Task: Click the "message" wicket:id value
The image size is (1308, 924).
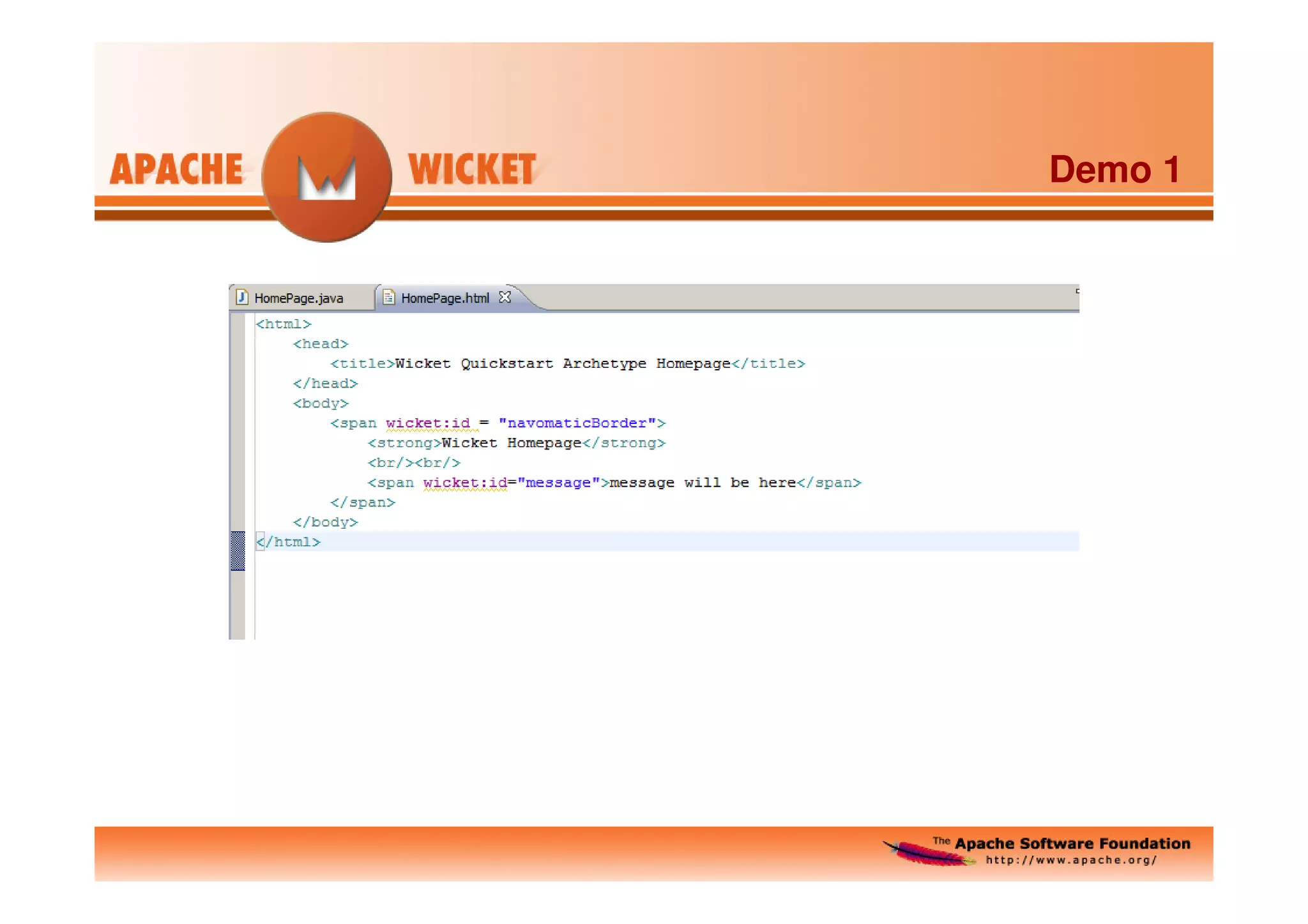Action: coord(558,483)
